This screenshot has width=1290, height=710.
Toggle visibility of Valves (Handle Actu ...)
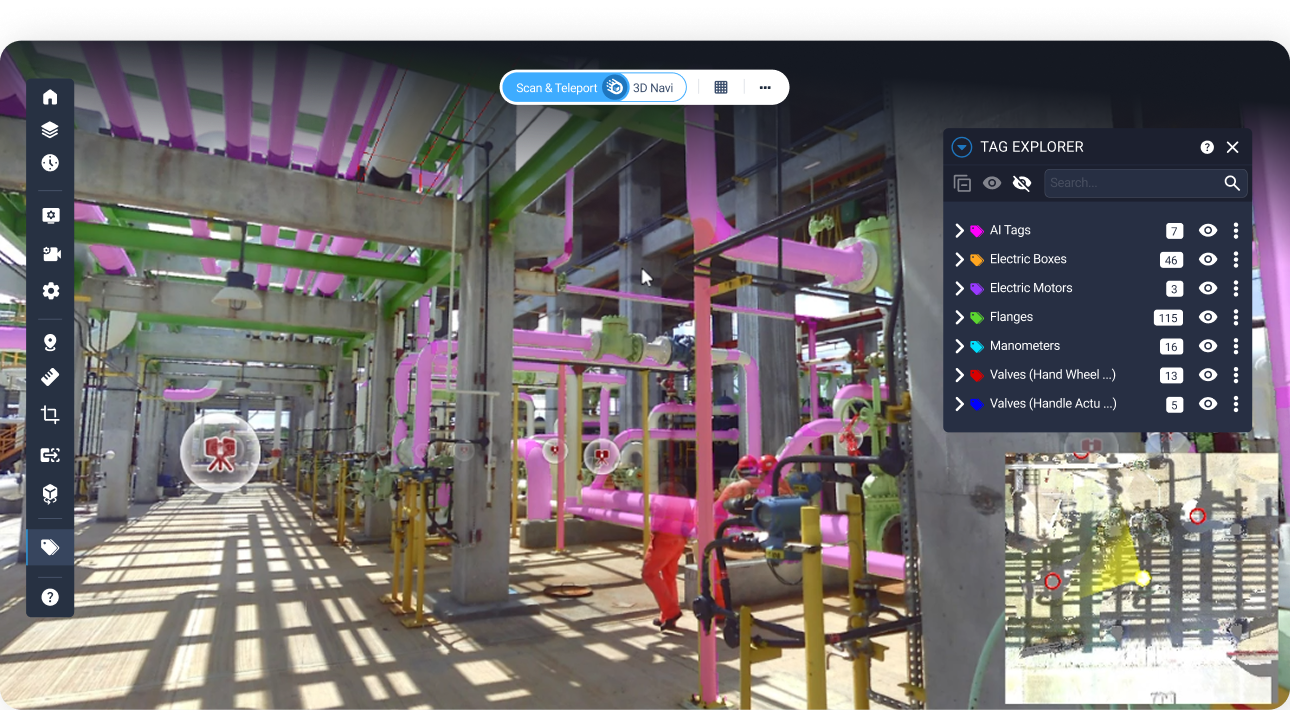pyautogui.click(x=1208, y=404)
